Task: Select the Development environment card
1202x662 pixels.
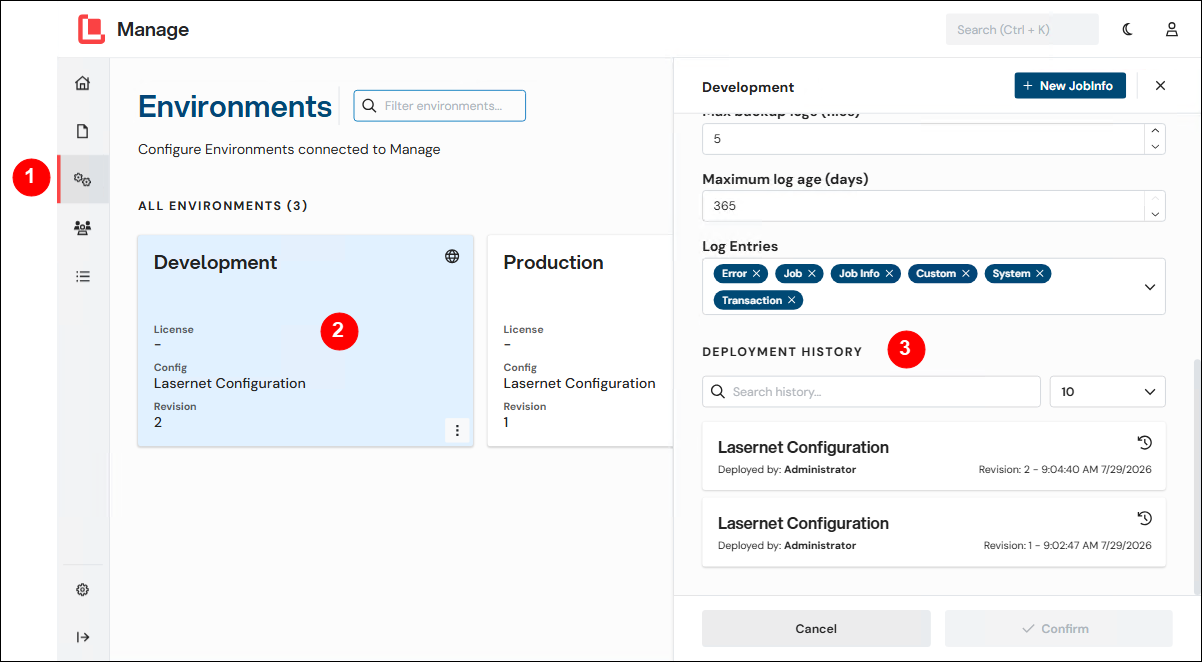Action: (x=306, y=341)
